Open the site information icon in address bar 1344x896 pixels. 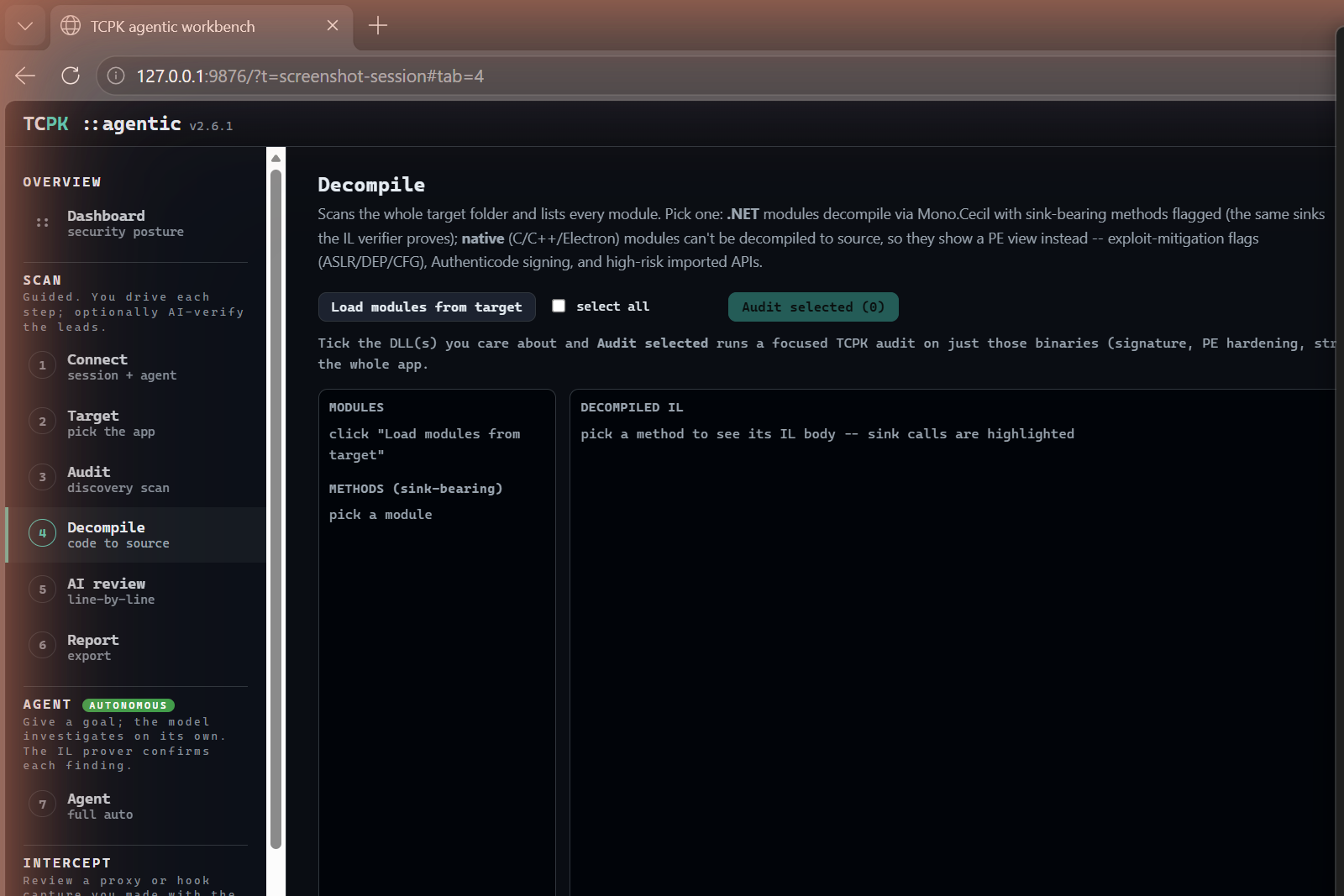(116, 76)
